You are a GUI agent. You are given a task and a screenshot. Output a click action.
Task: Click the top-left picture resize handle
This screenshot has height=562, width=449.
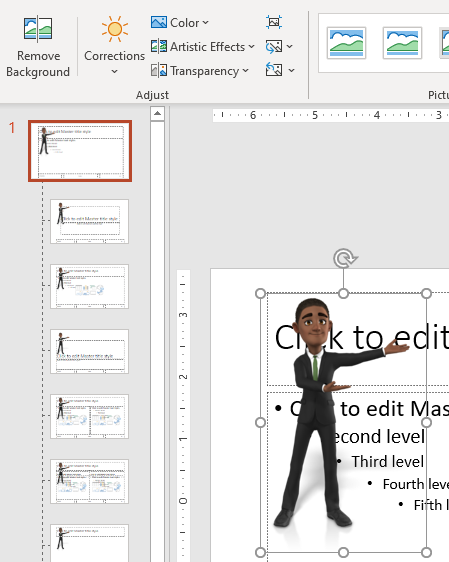261,294
